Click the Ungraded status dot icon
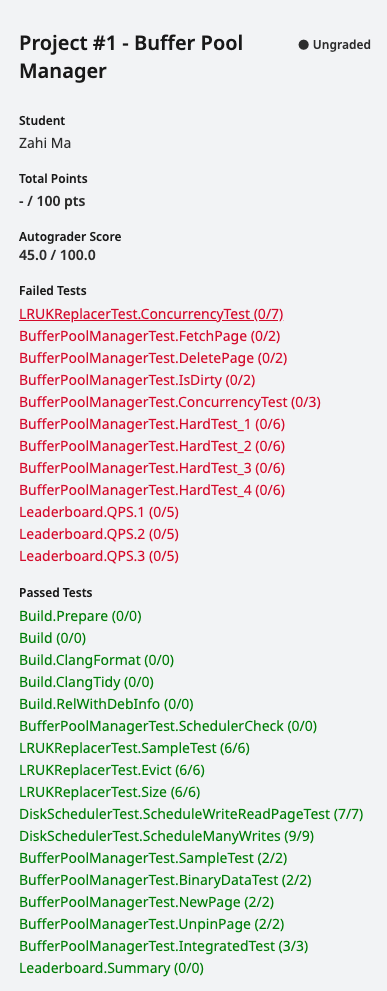Image resolution: width=387 pixels, height=991 pixels. pos(304,45)
